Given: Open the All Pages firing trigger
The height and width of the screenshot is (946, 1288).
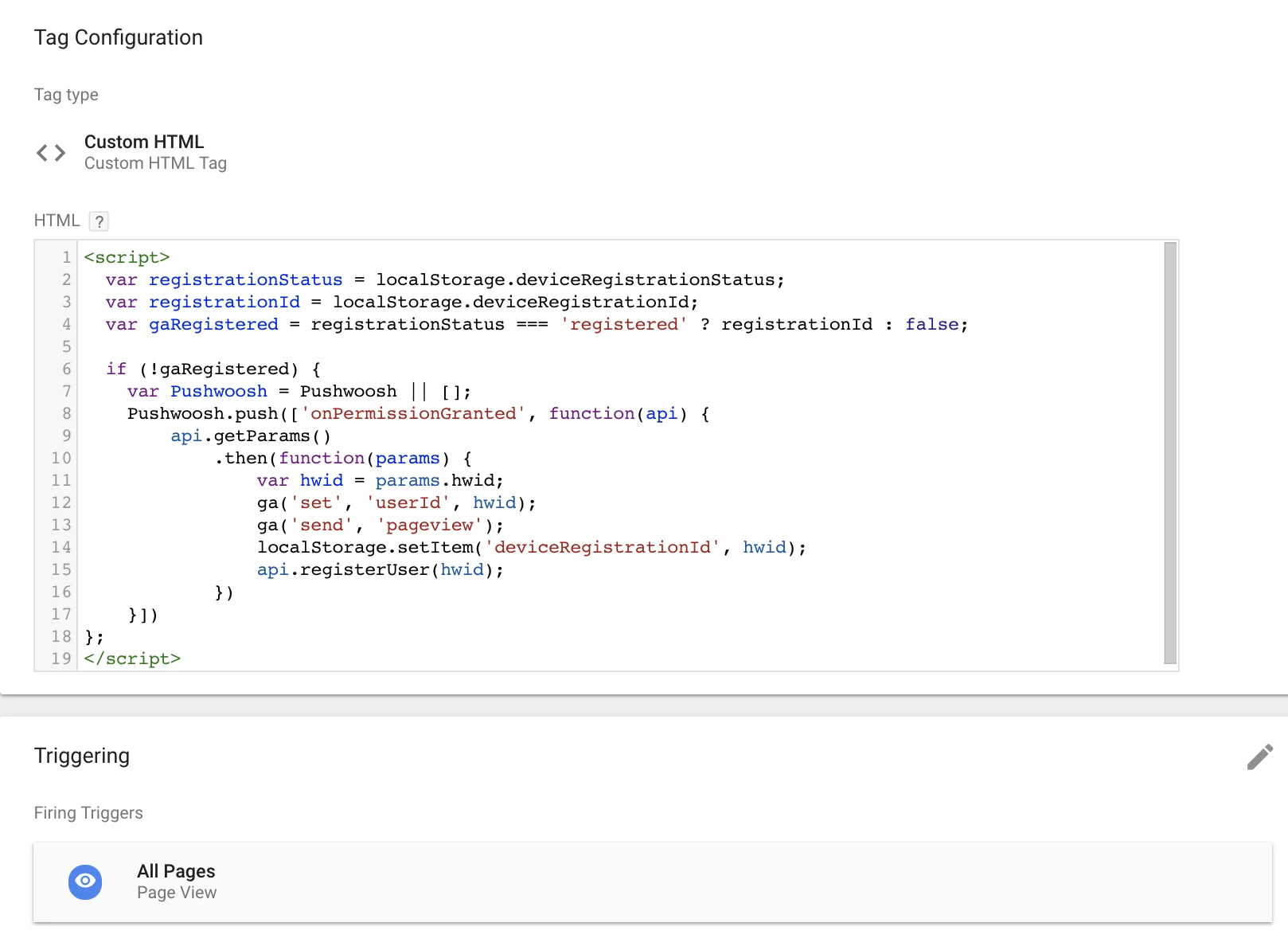Looking at the screenshot, I should coord(176,870).
